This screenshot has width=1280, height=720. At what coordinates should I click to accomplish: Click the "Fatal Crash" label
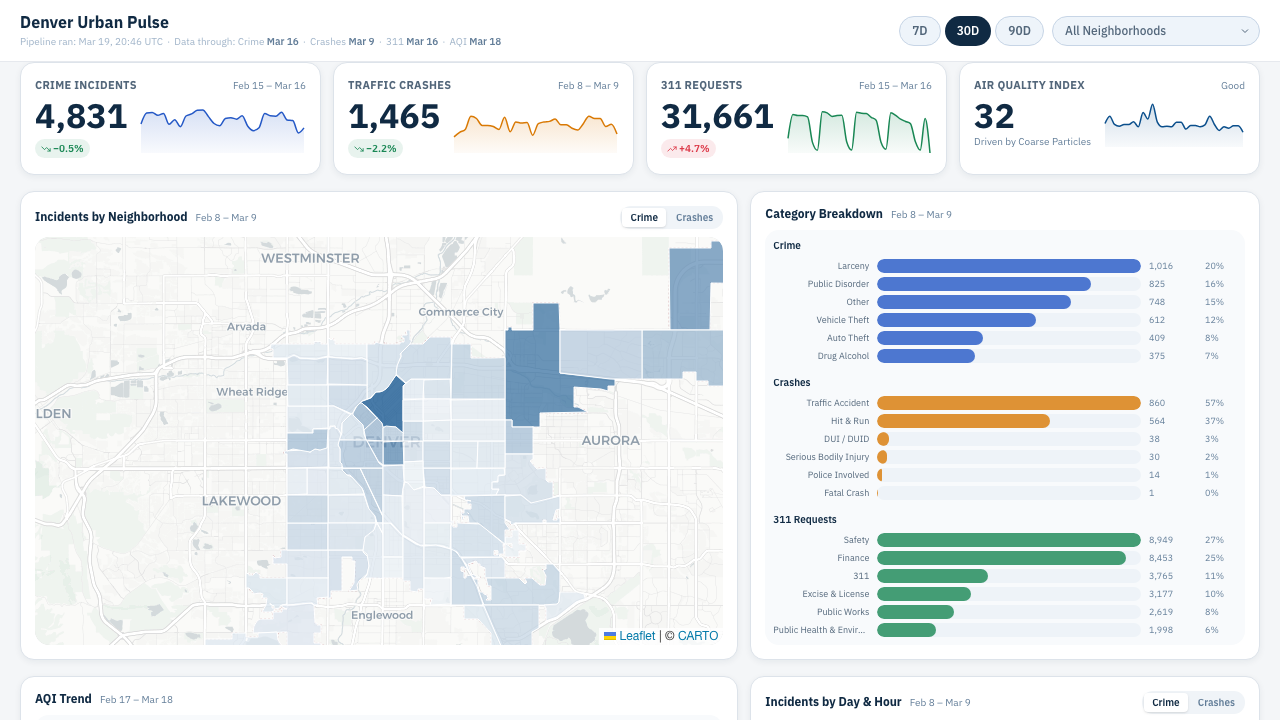(846, 493)
